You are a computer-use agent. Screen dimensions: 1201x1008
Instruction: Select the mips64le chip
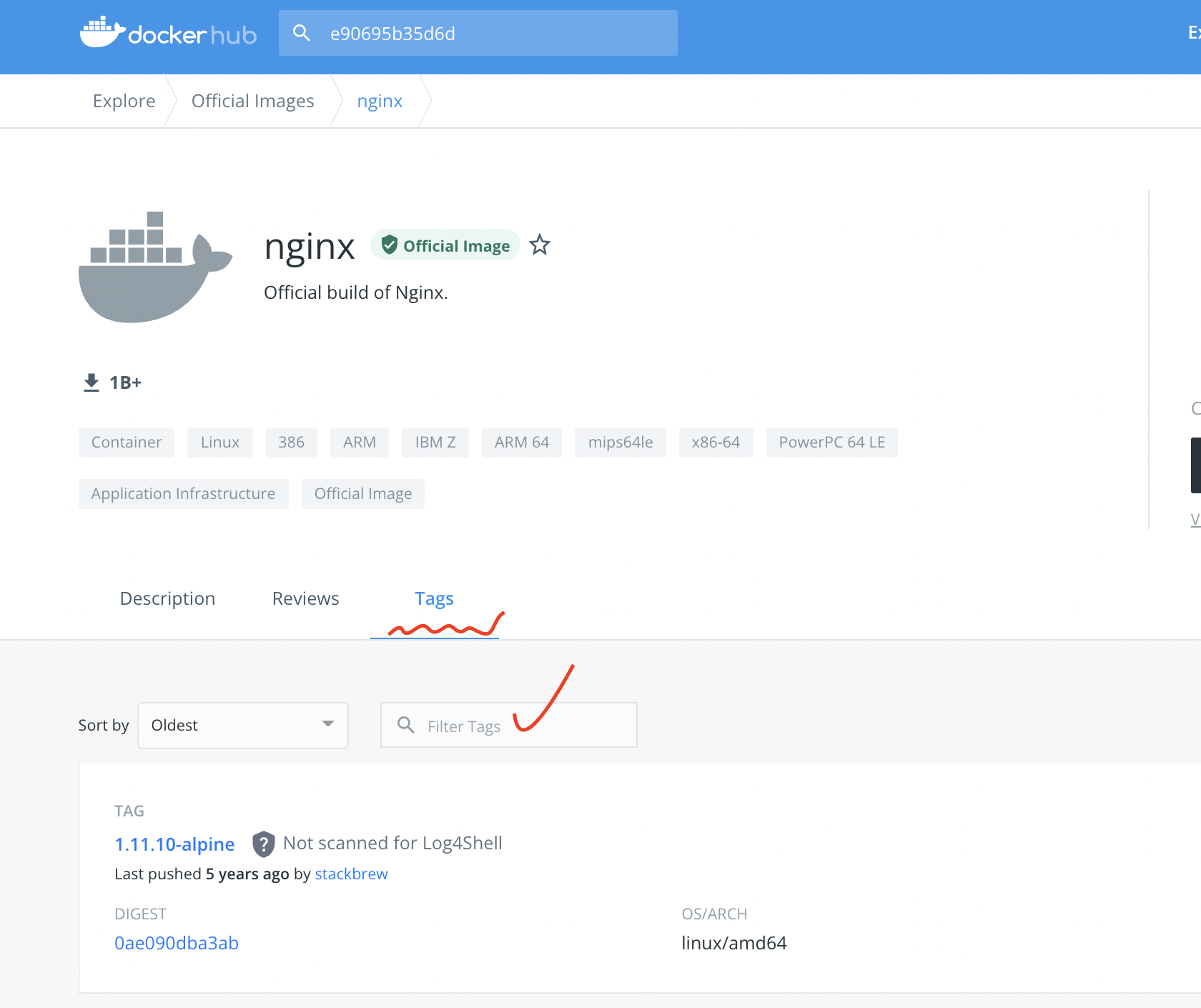click(621, 443)
